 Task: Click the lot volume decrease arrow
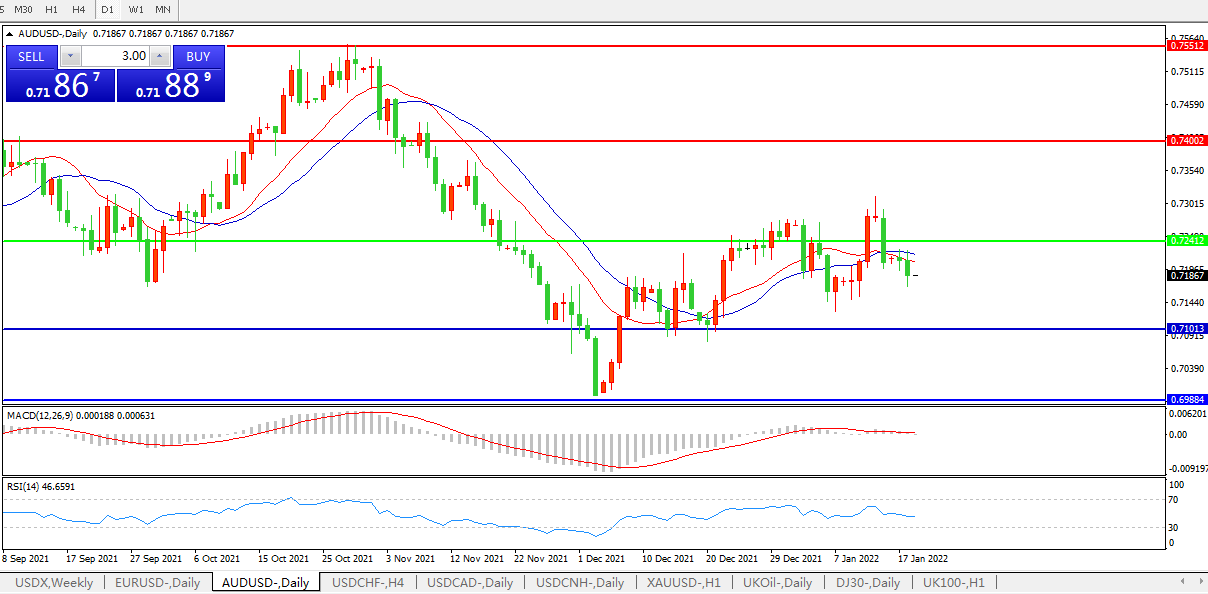[x=69, y=56]
